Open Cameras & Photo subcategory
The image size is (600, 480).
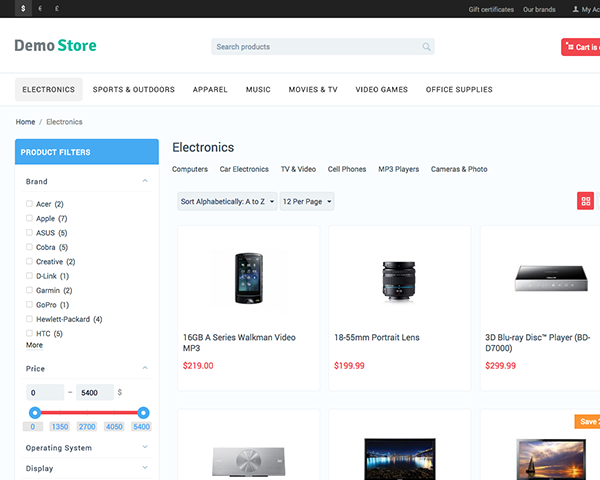click(x=459, y=169)
